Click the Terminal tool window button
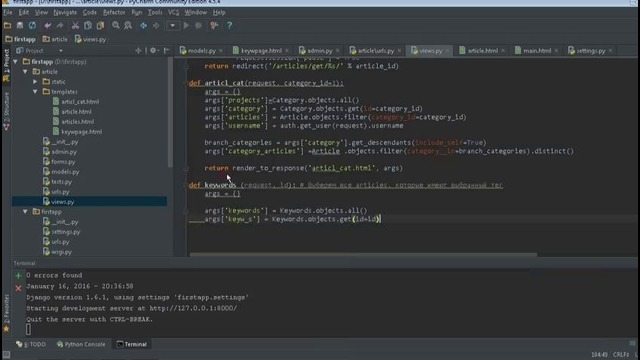The image size is (640, 360). click(x=131, y=344)
